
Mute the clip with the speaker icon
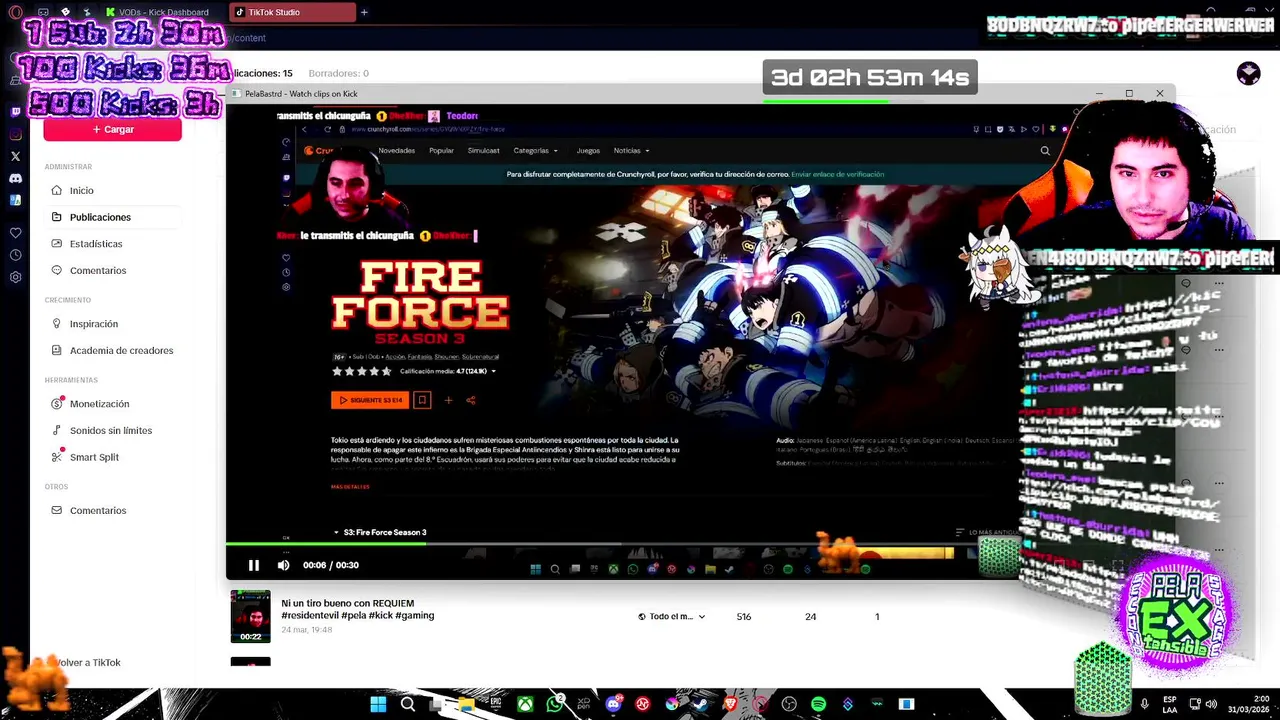(x=283, y=565)
